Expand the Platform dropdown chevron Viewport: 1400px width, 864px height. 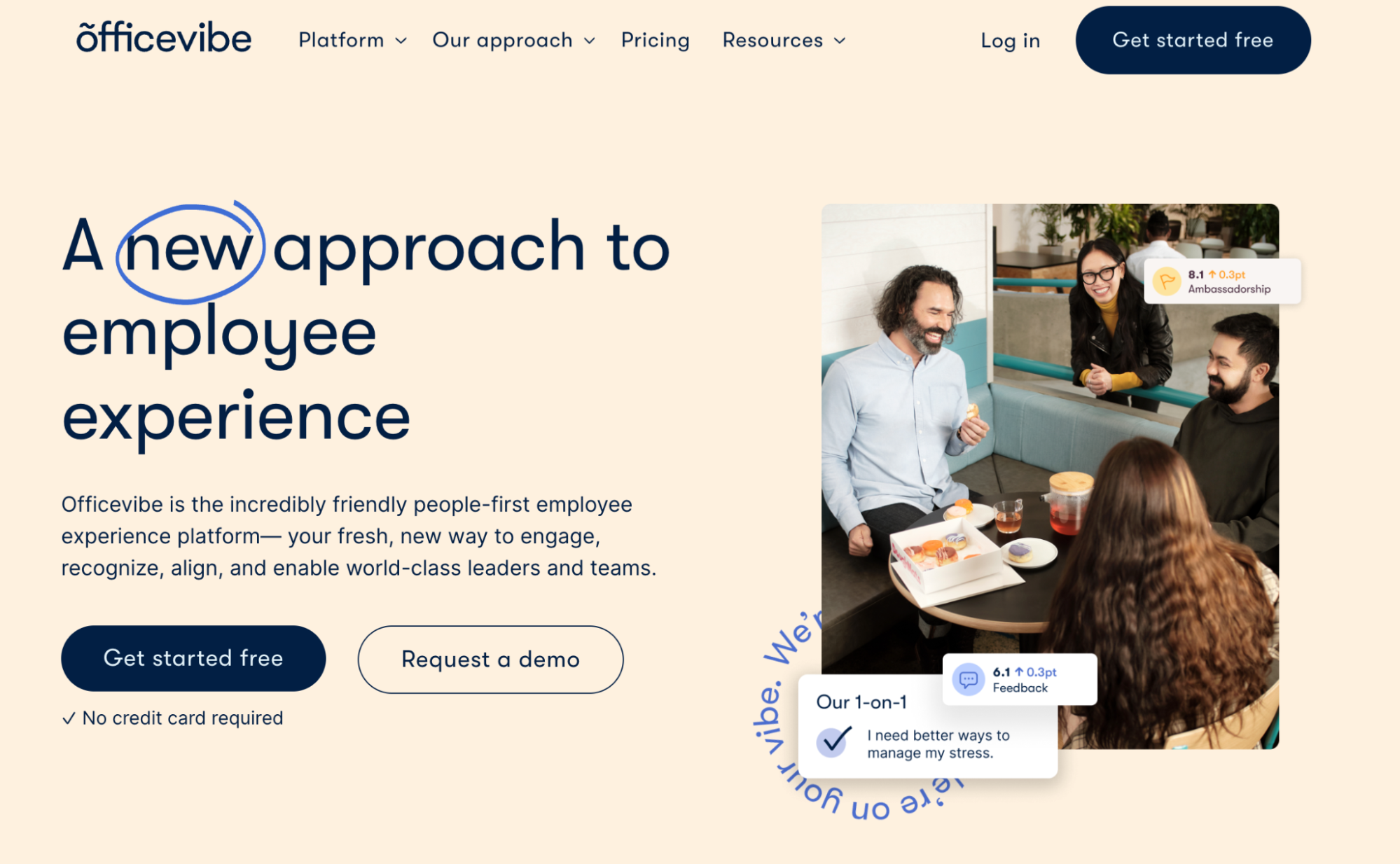[401, 41]
